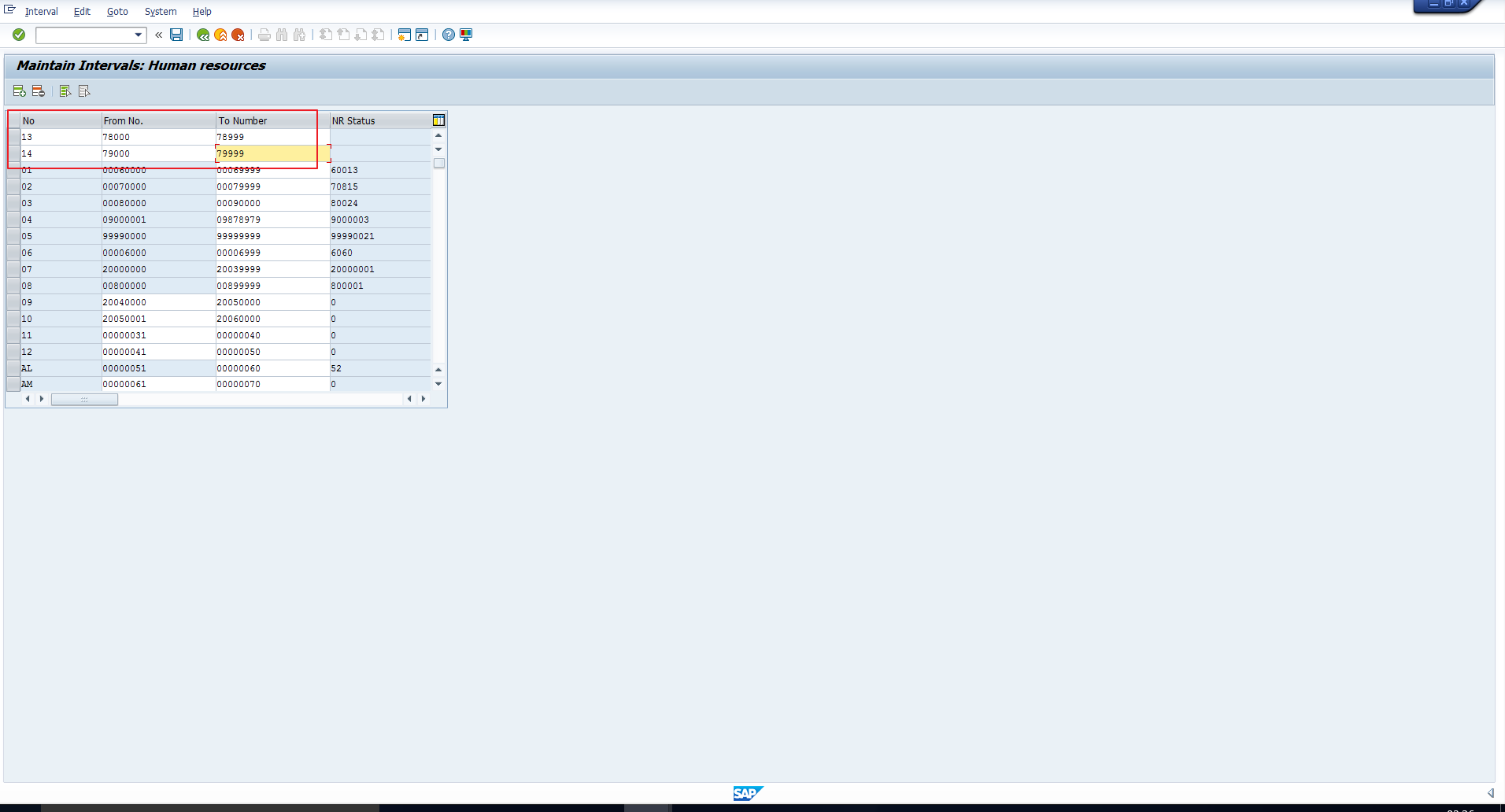The image size is (1505, 812).
Task: Click From No. cell 99990000
Action: [158, 236]
